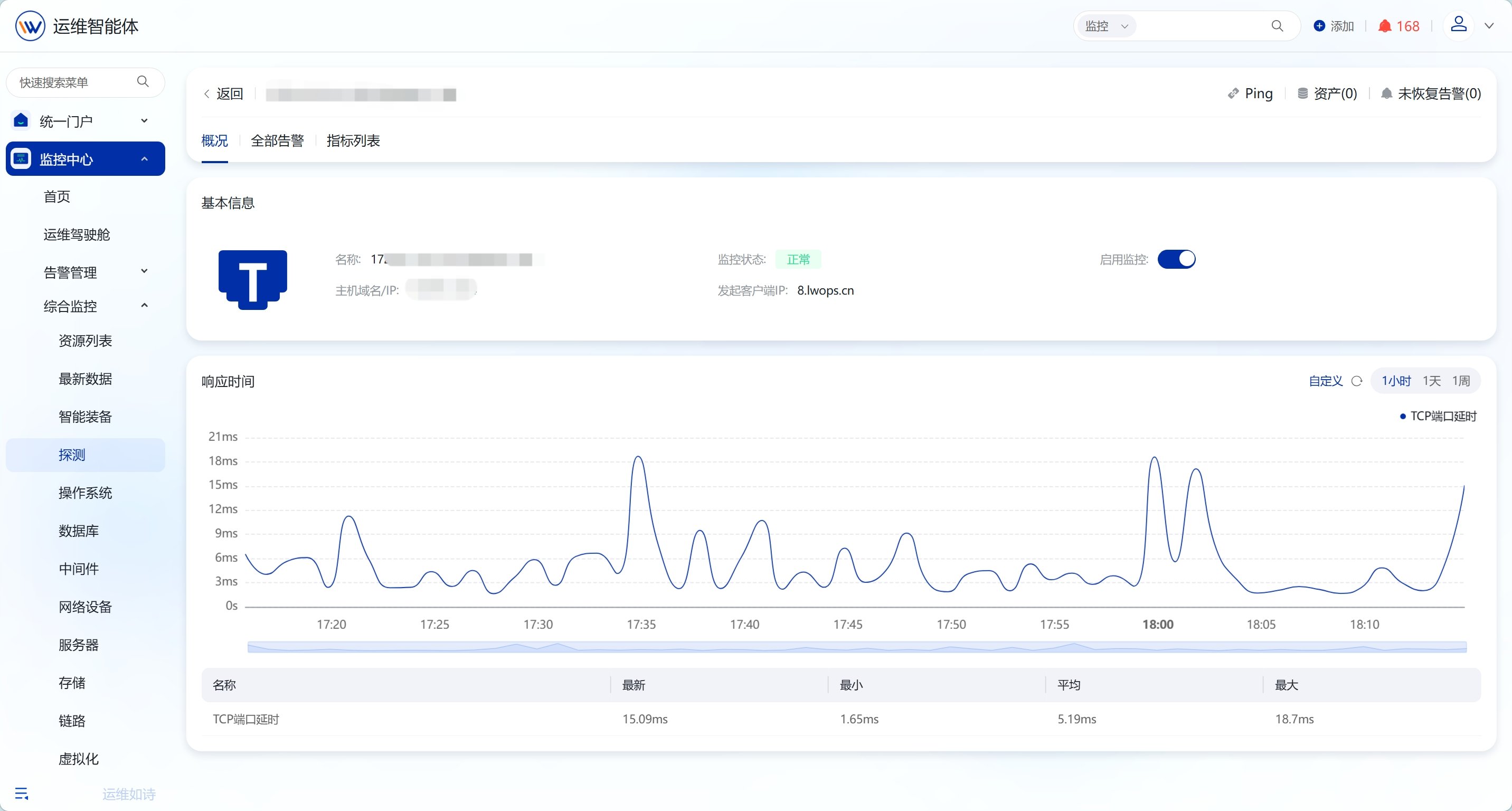Switch to the 全部告警 tab
Image resolution: width=1512 pixels, height=811 pixels.
[x=277, y=140]
